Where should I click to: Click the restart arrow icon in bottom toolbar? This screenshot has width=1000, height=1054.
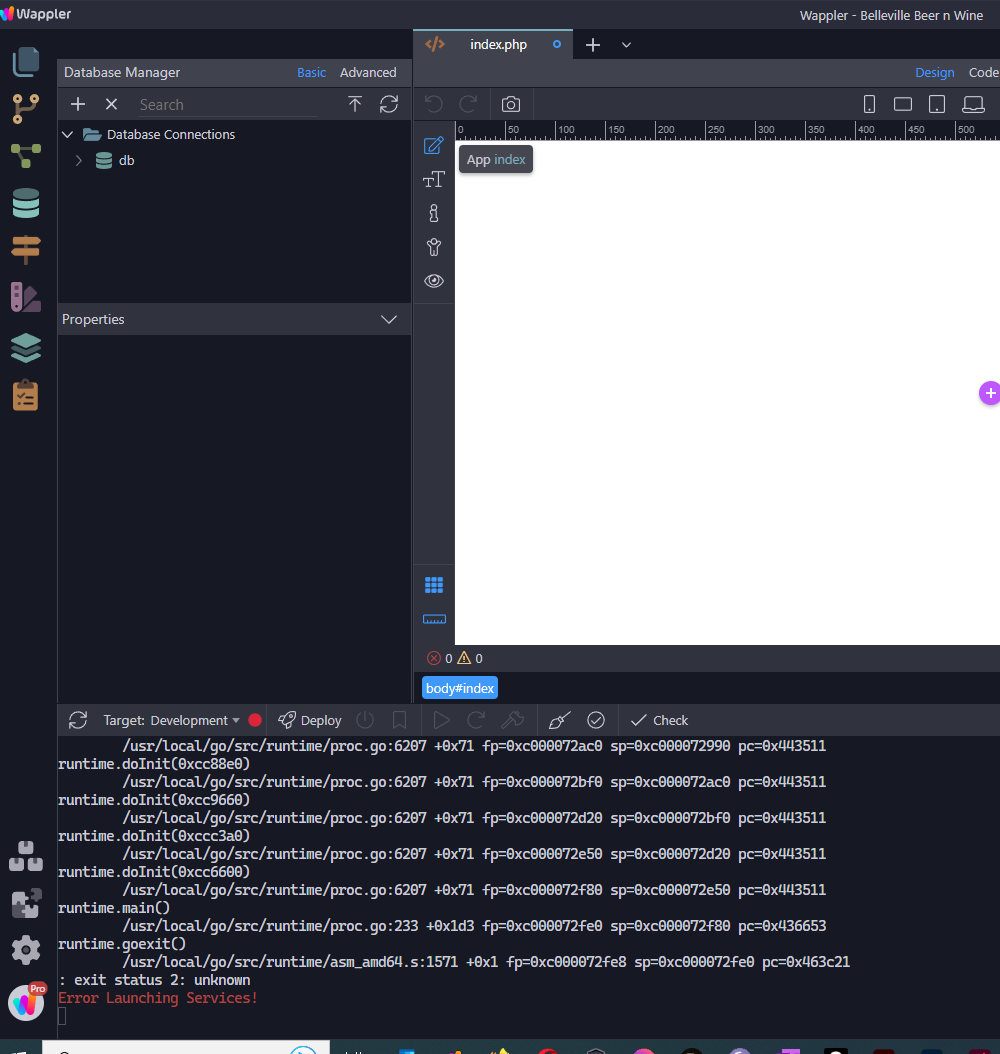pyautogui.click(x=476, y=720)
